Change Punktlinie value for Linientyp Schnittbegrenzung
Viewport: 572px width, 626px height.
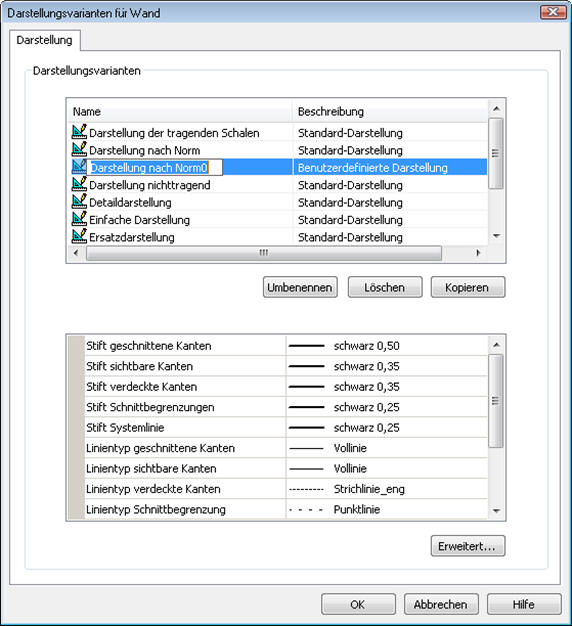(x=386, y=509)
